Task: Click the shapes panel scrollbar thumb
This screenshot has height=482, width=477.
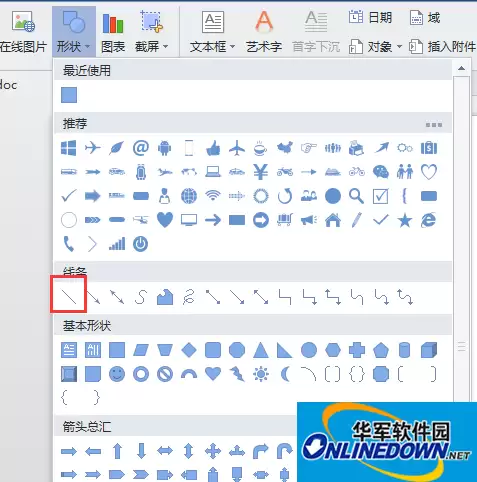Action: pos(462,346)
